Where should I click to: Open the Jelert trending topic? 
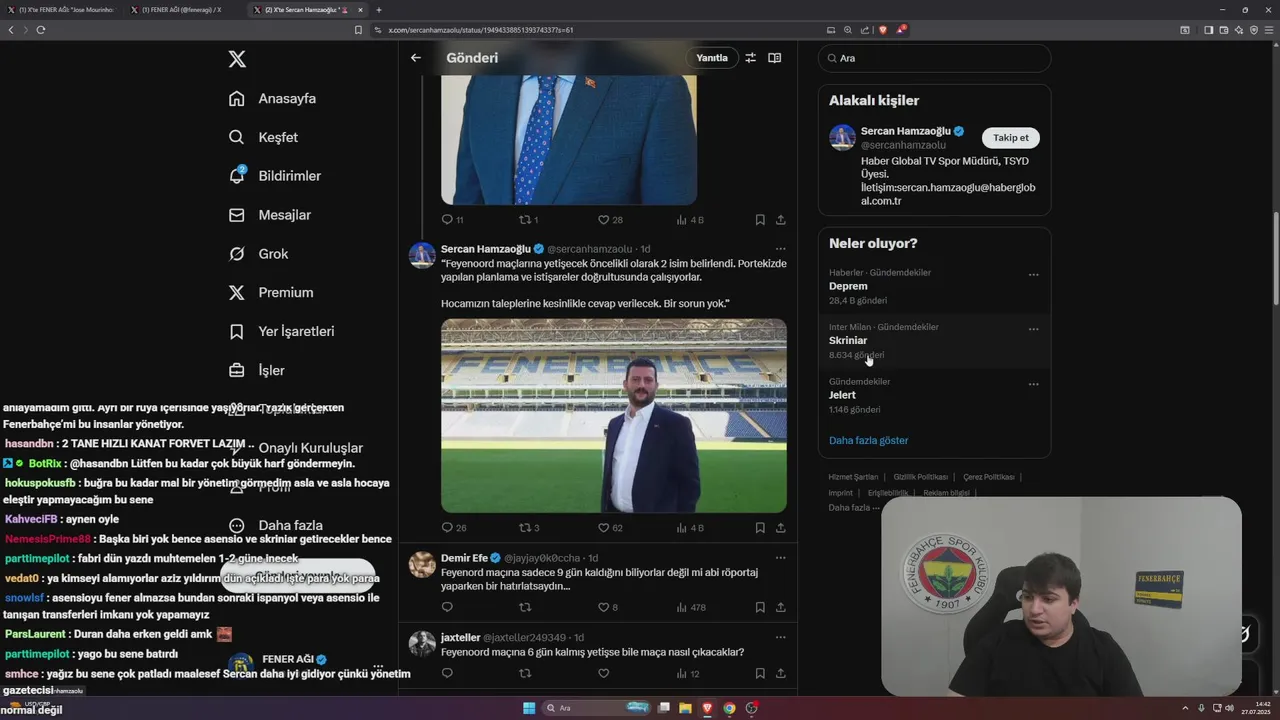(x=842, y=395)
